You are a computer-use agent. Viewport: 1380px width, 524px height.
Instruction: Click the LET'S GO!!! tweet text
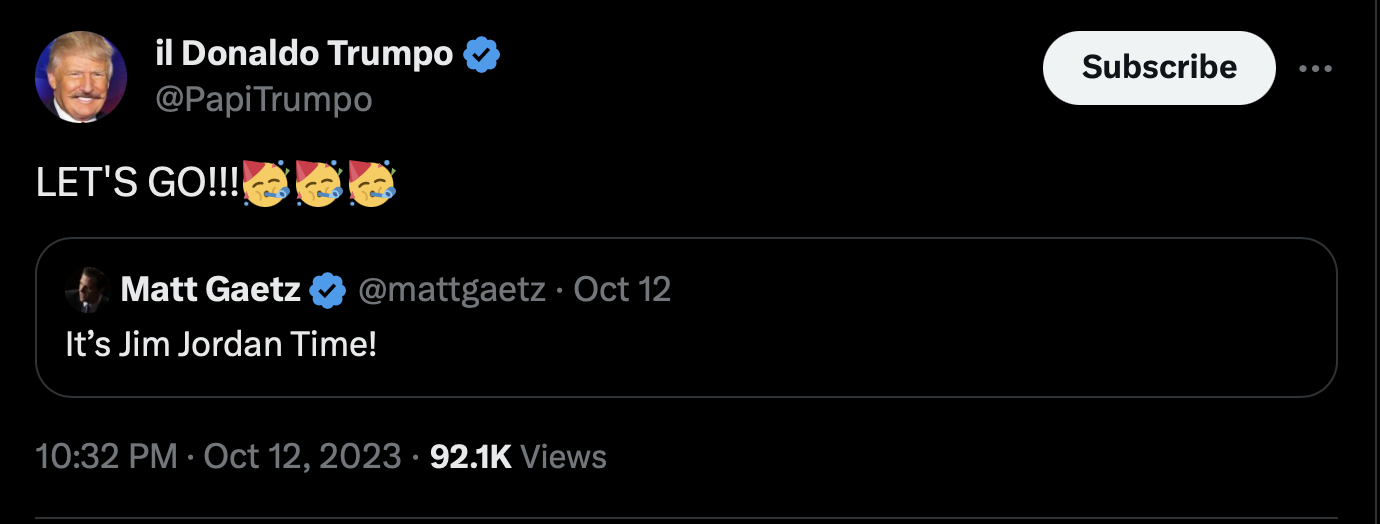pos(138,185)
